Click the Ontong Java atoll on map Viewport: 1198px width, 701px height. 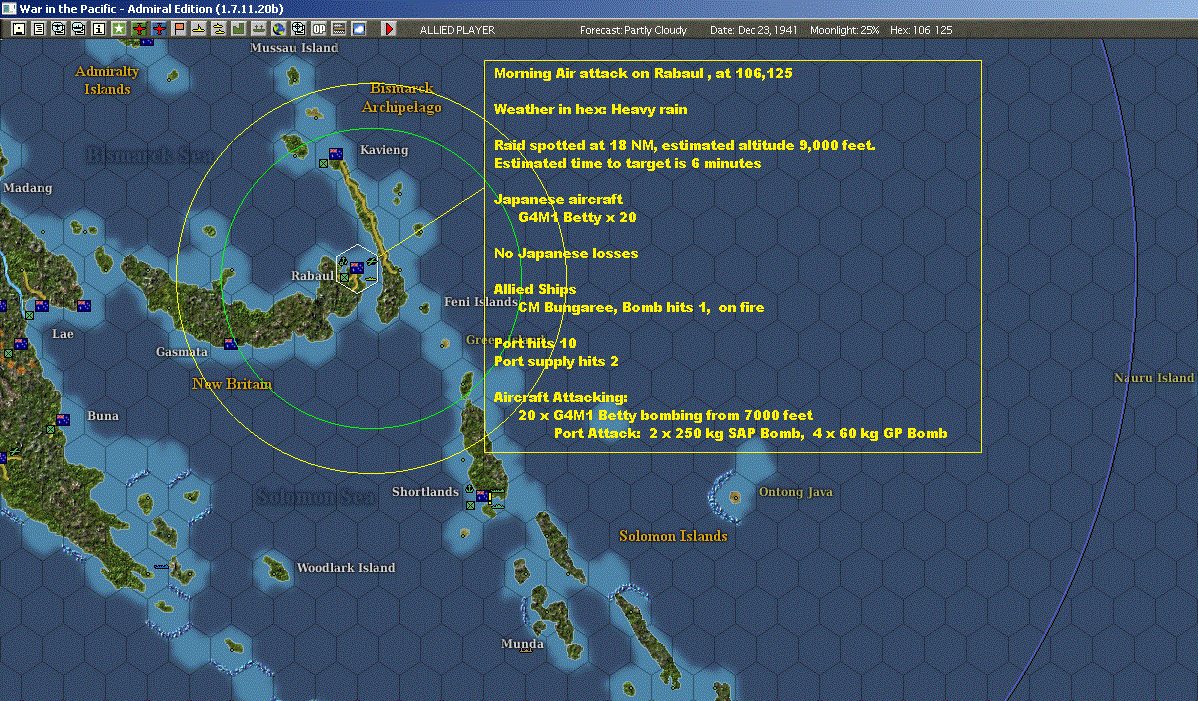tap(734, 497)
